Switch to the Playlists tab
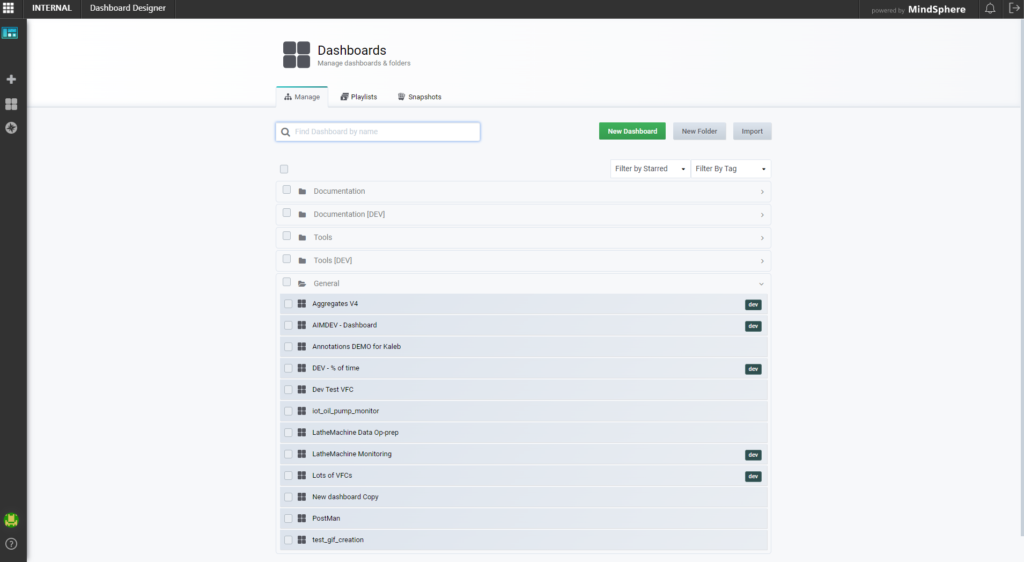This screenshot has height=562, width=1024. tap(358, 97)
